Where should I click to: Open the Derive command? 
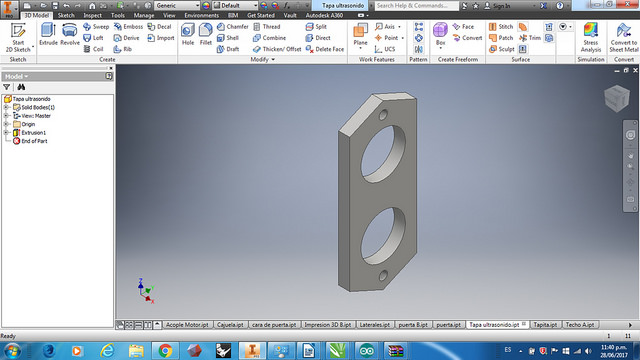tap(127, 38)
